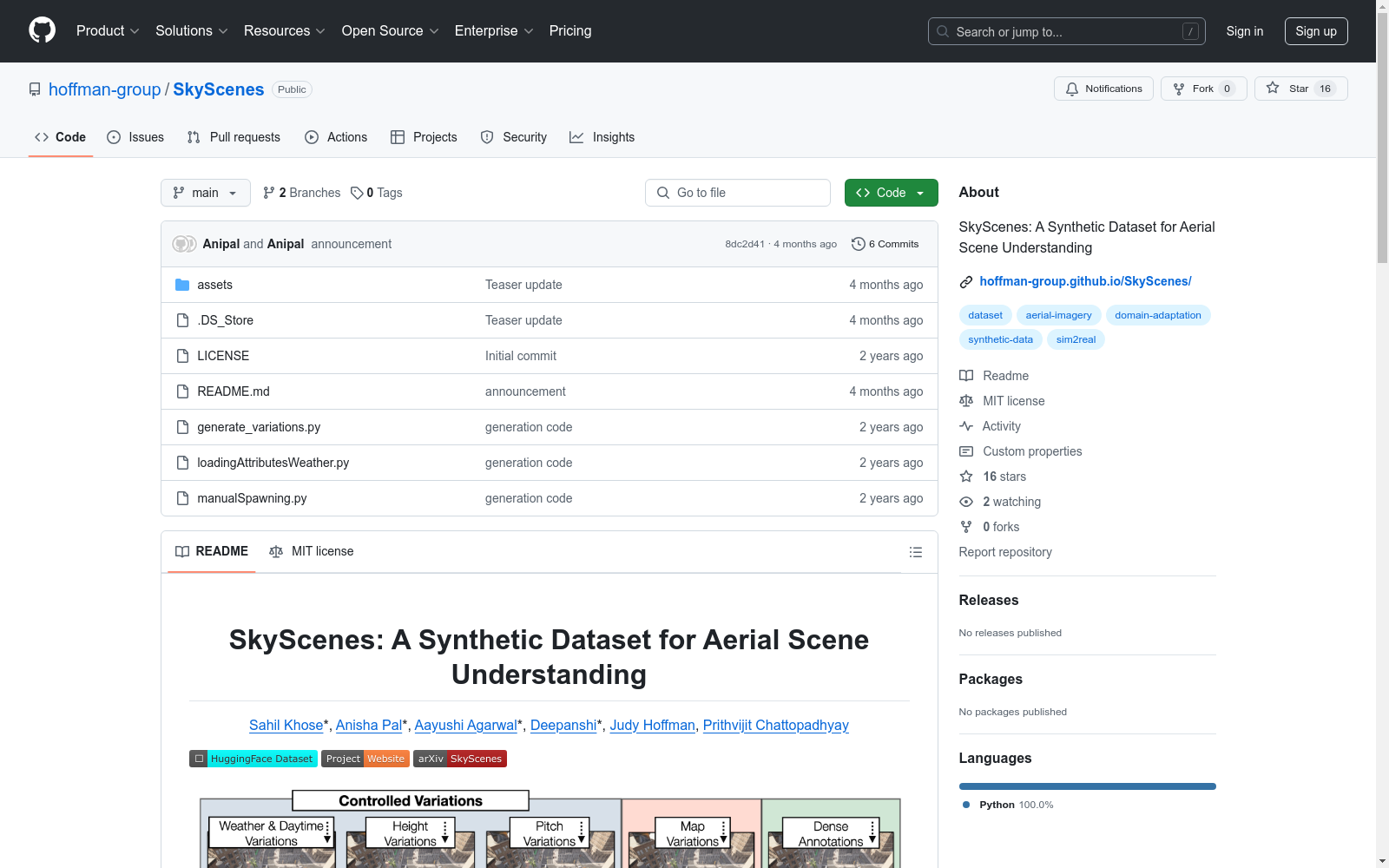Viewport: 1389px width, 868px height.
Task: Click the Sign in link
Action: 1245,31
